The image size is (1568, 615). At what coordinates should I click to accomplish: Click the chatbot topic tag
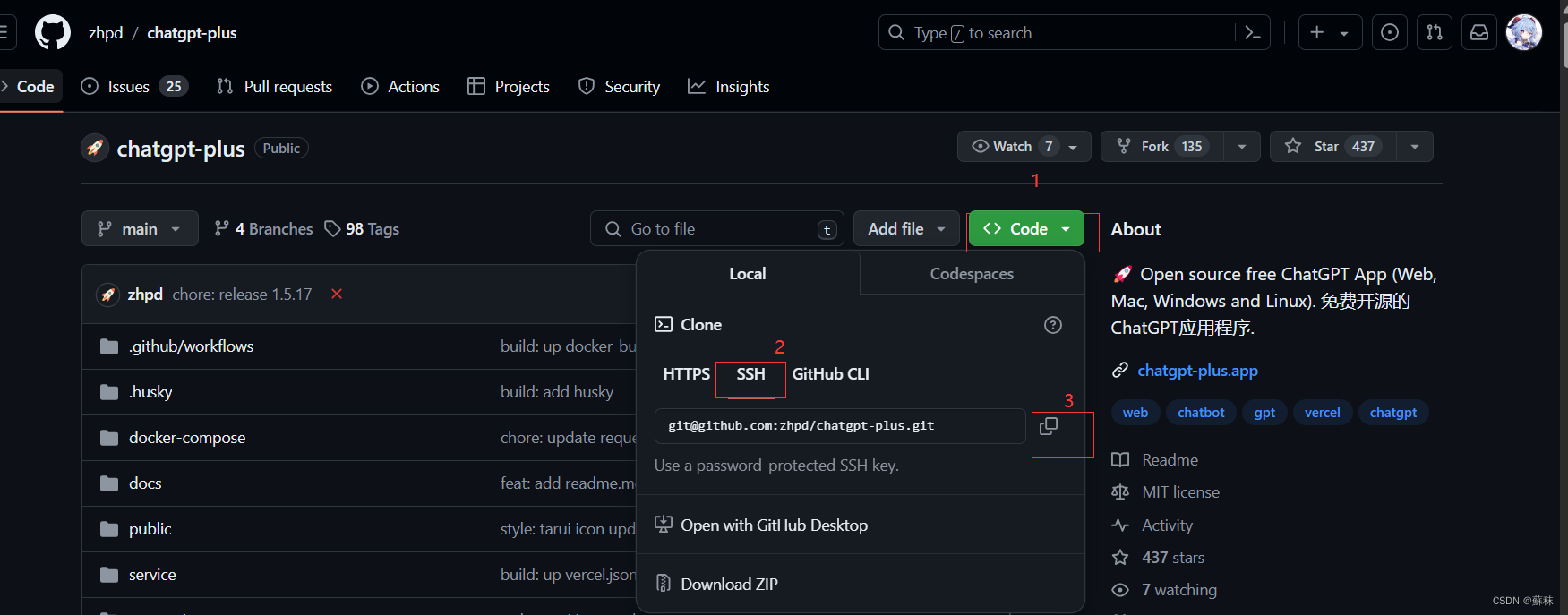[1201, 413]
